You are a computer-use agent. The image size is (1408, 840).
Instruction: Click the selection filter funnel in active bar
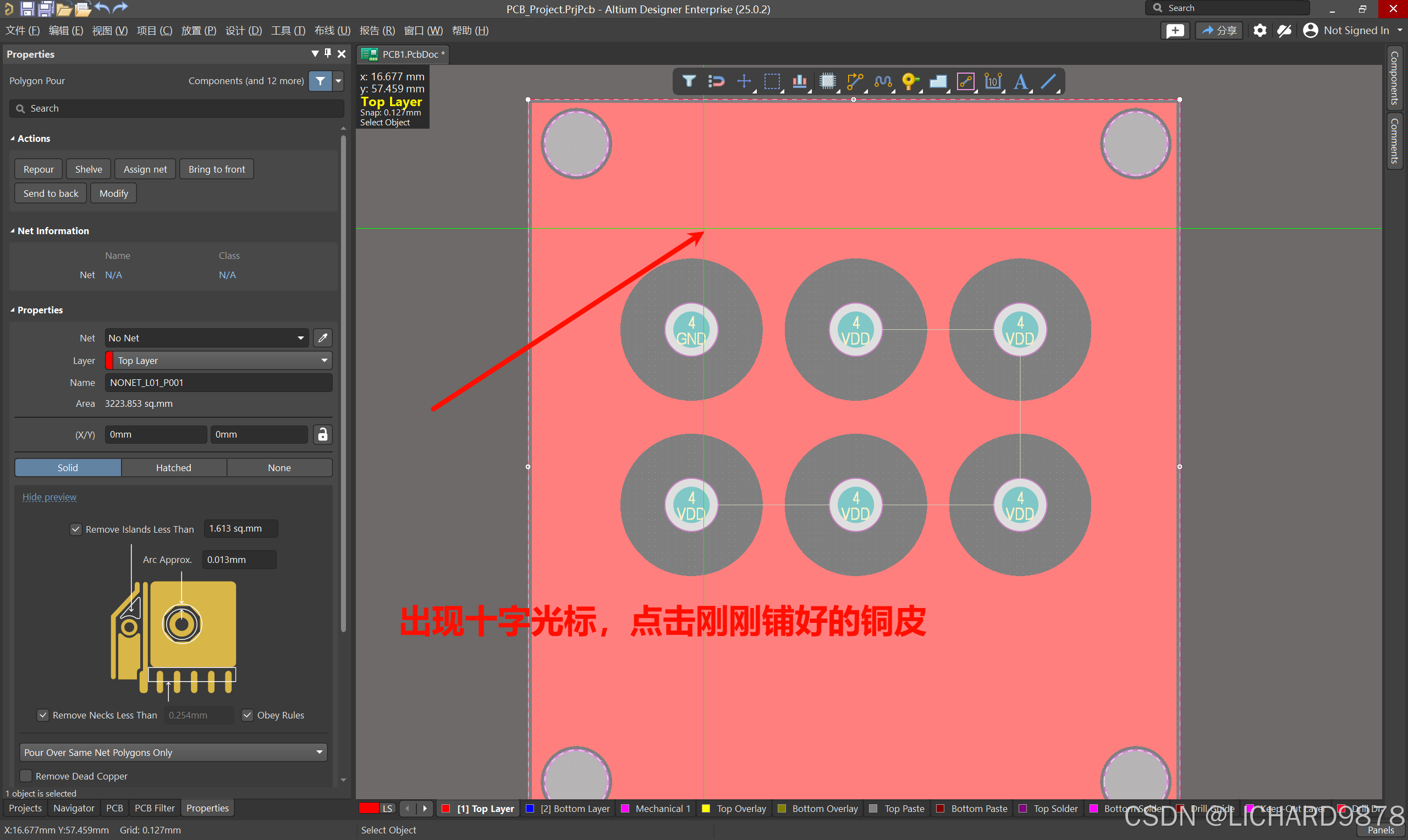pyautogui.click(x=689, y=81)
